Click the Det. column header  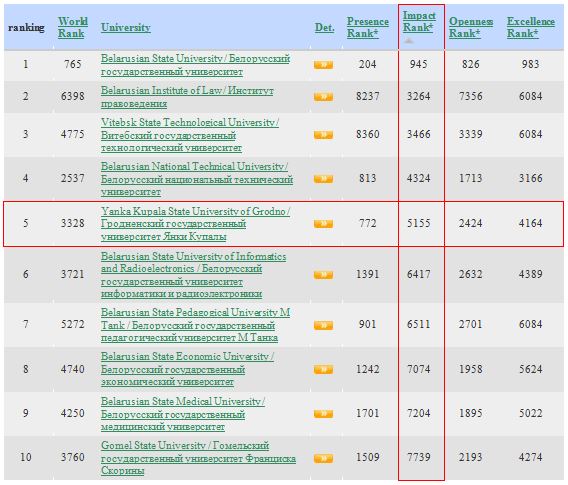(324, 27)
